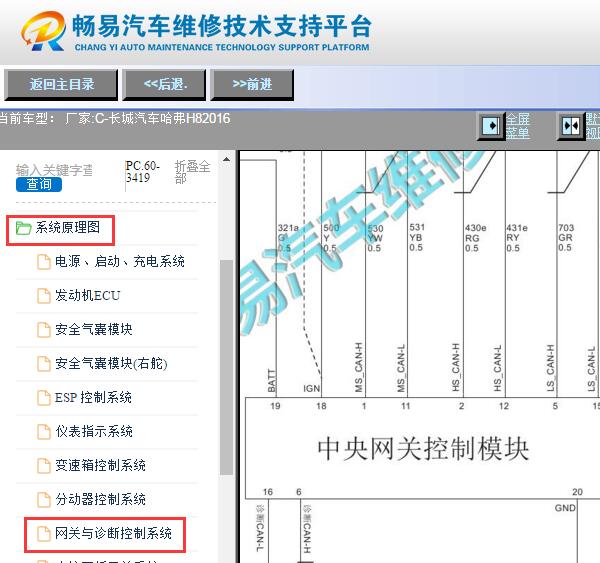Click the 折叠全部 collapse-all link
The height and width of the screenshot is (563, 600).
[192, 172]
